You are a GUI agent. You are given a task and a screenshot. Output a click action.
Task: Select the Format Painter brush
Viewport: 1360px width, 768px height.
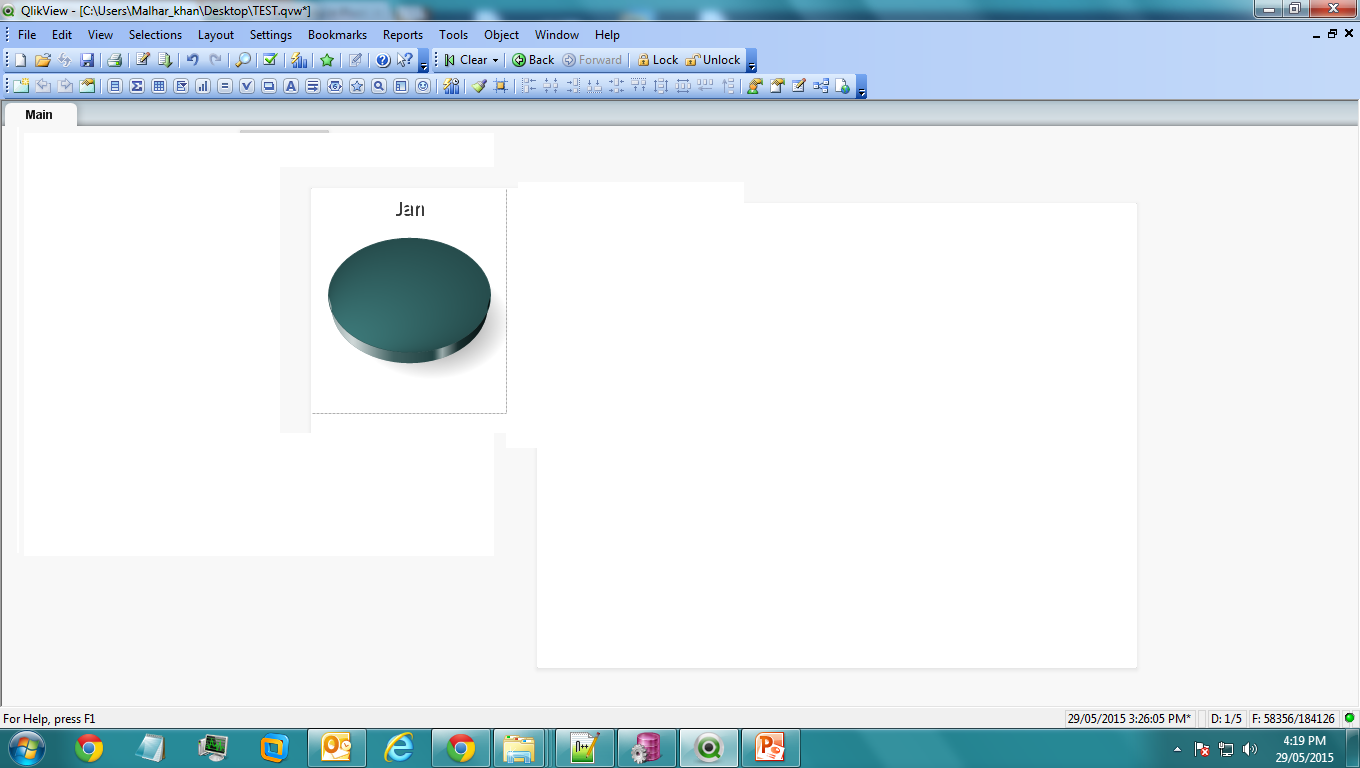pyautogui.click(x=479, y=86)
